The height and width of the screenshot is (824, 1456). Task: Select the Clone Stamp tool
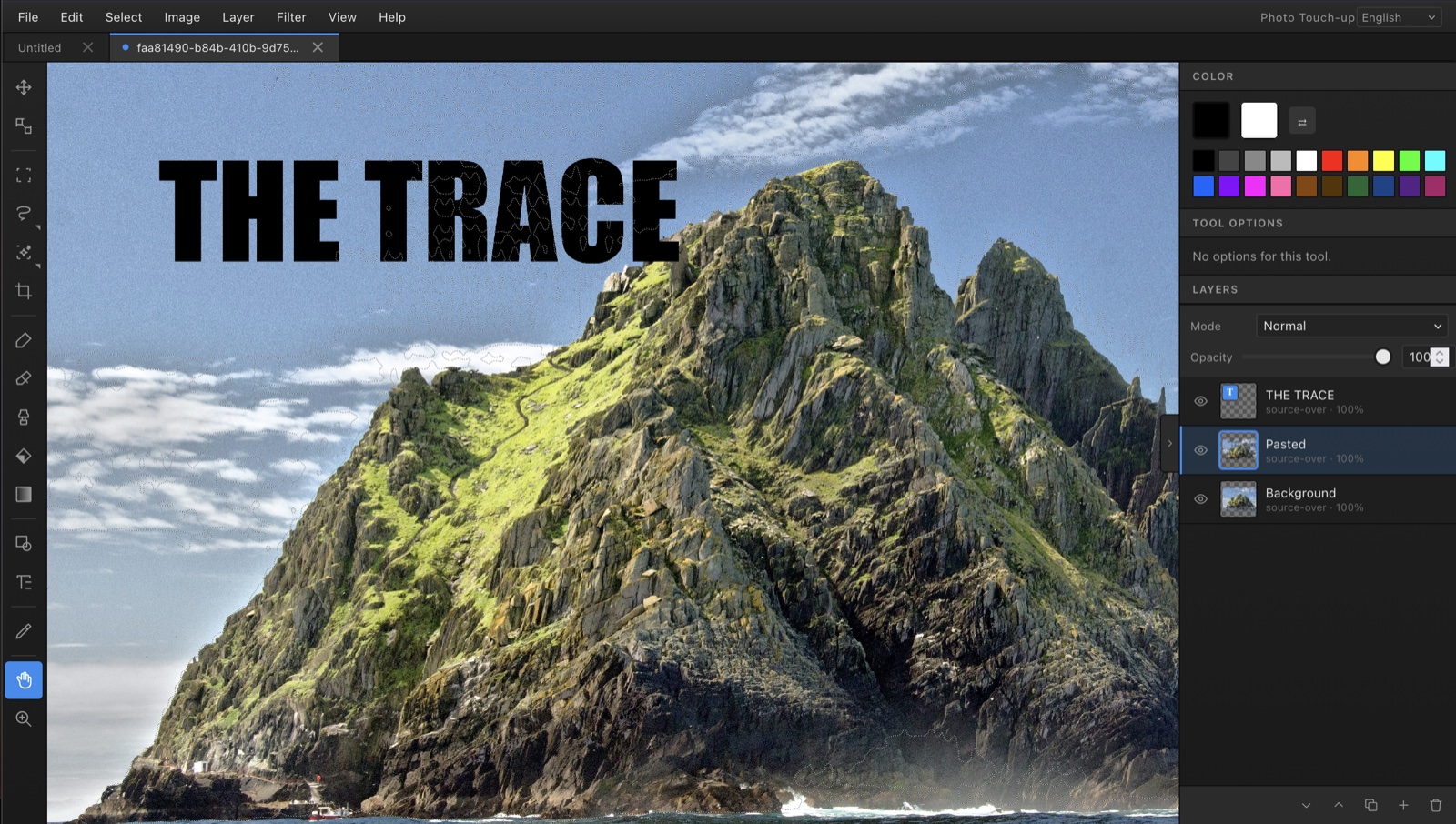(24, 417)
